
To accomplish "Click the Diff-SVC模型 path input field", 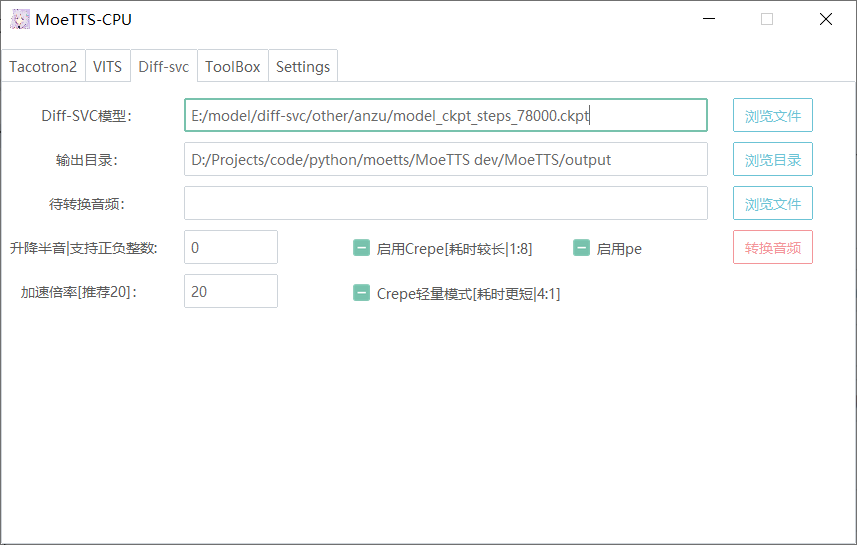I will pyautogui.click(x=446, y=115).
